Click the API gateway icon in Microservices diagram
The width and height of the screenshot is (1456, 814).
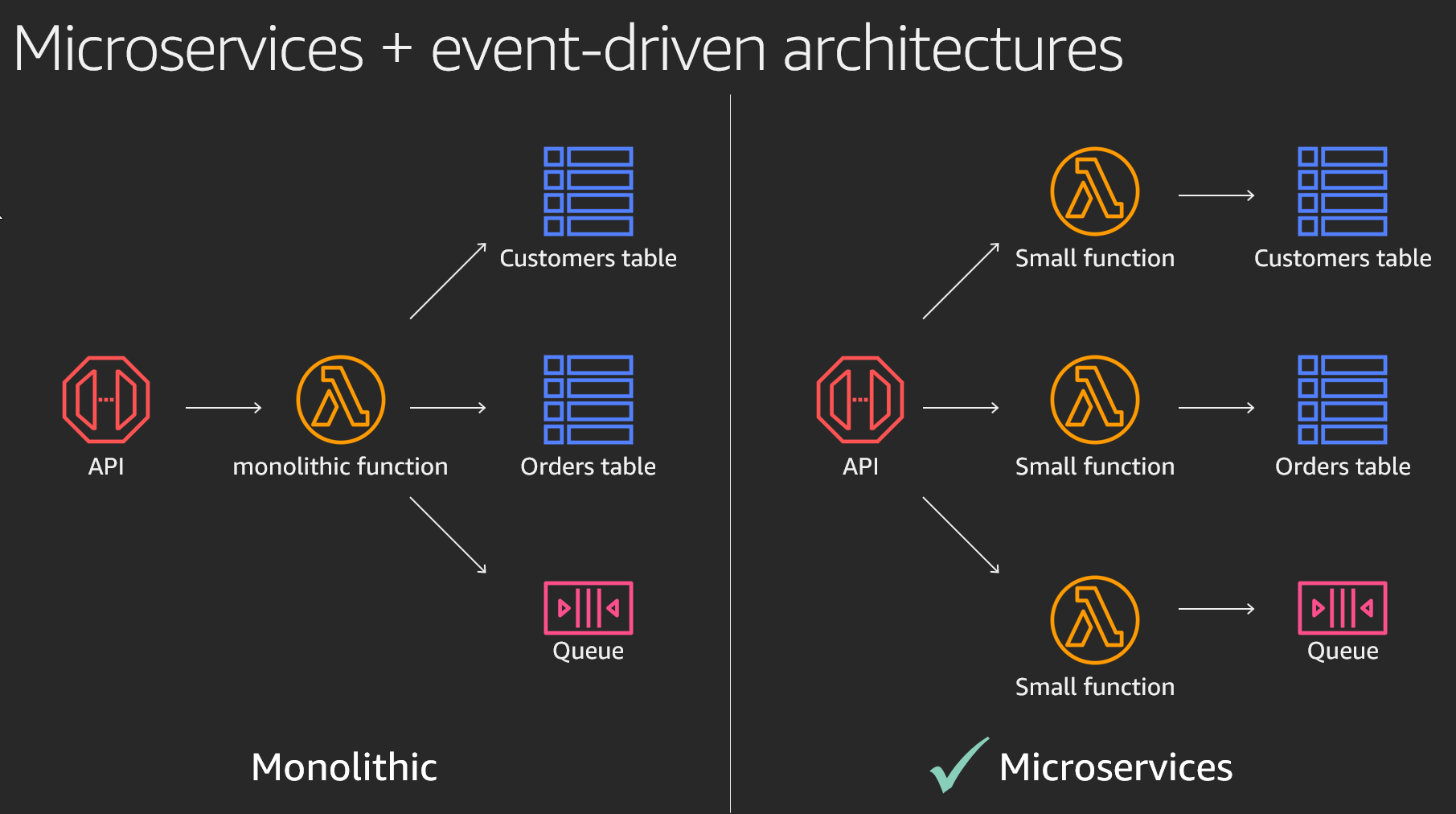860,400
